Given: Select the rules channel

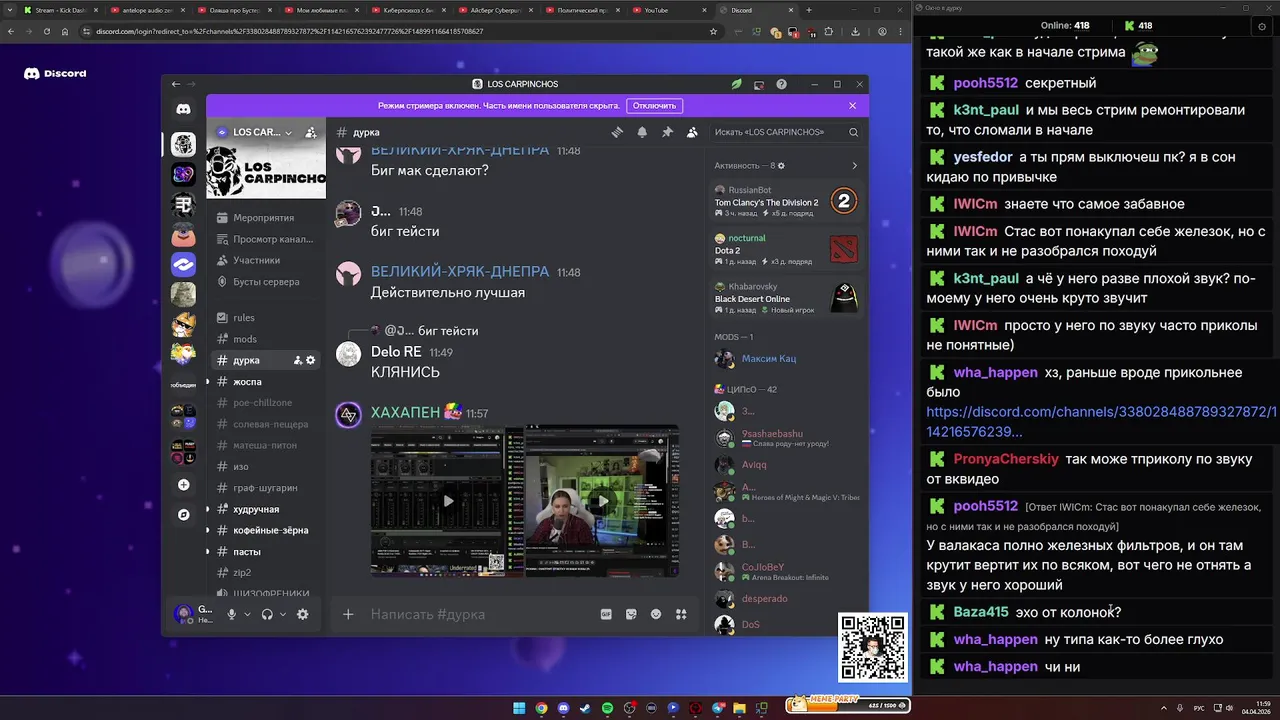Looking at the screenshot, I should click(265, 318).
